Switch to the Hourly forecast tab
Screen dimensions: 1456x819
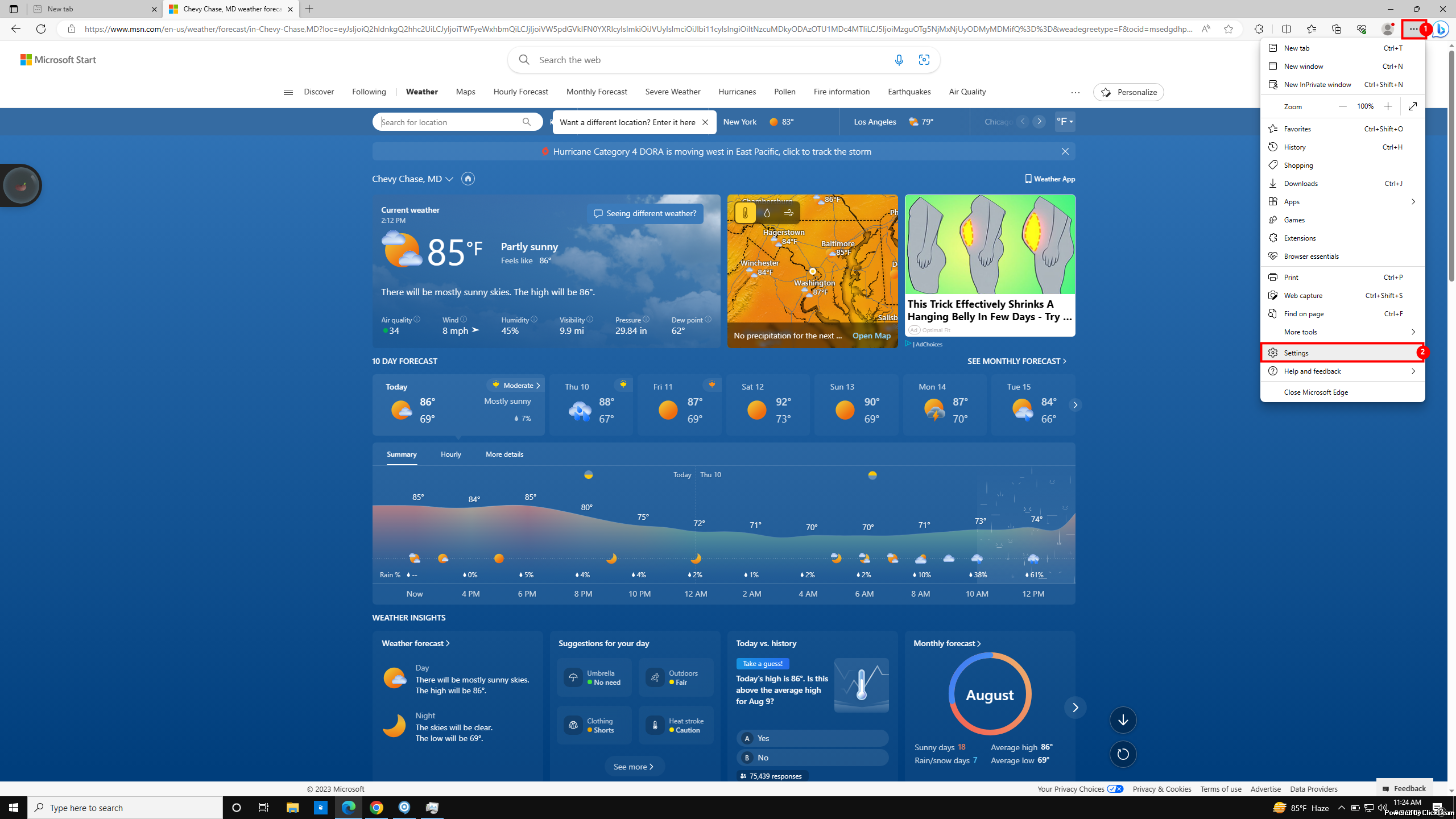(450, 454)
